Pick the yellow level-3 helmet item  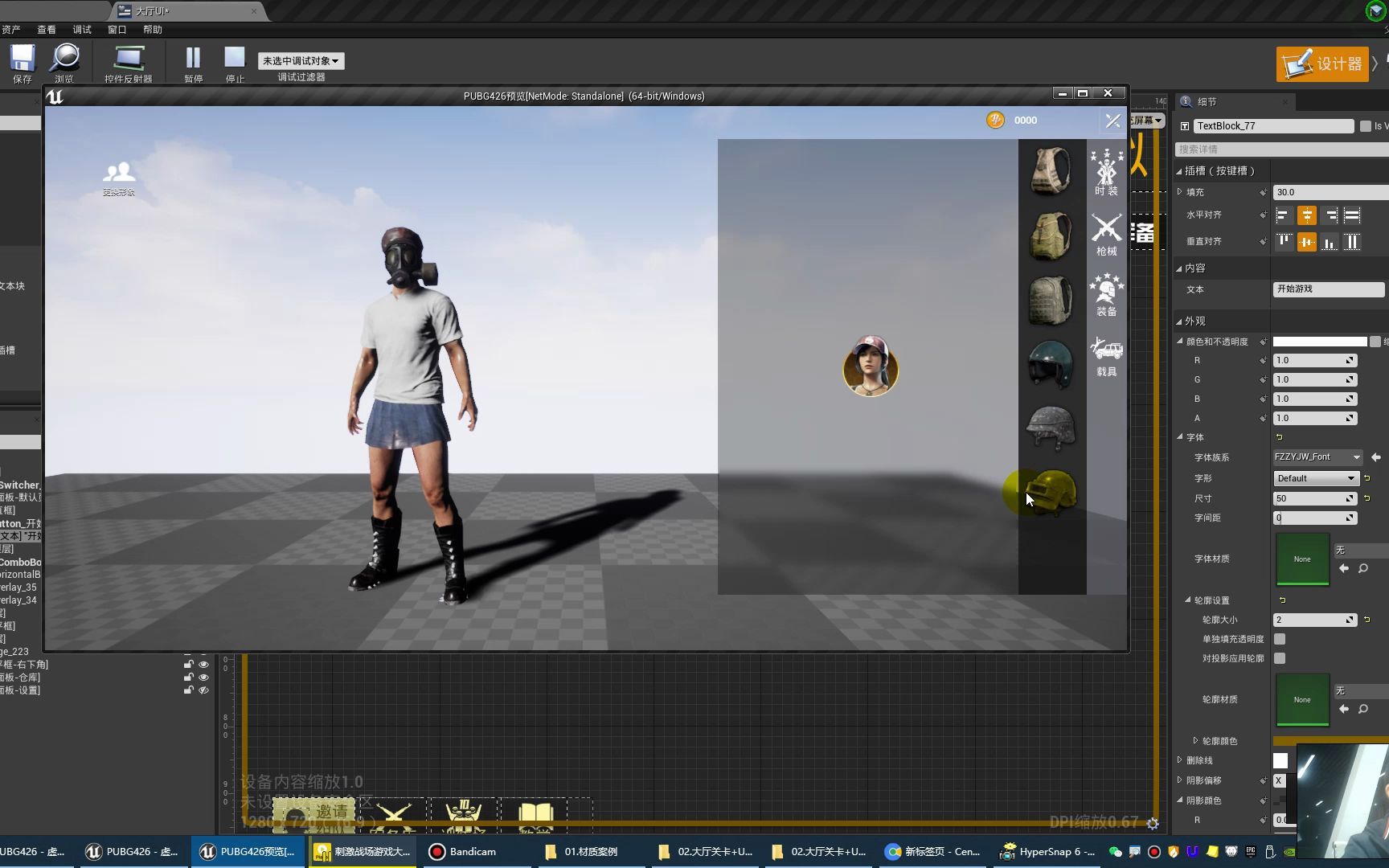1051,492
